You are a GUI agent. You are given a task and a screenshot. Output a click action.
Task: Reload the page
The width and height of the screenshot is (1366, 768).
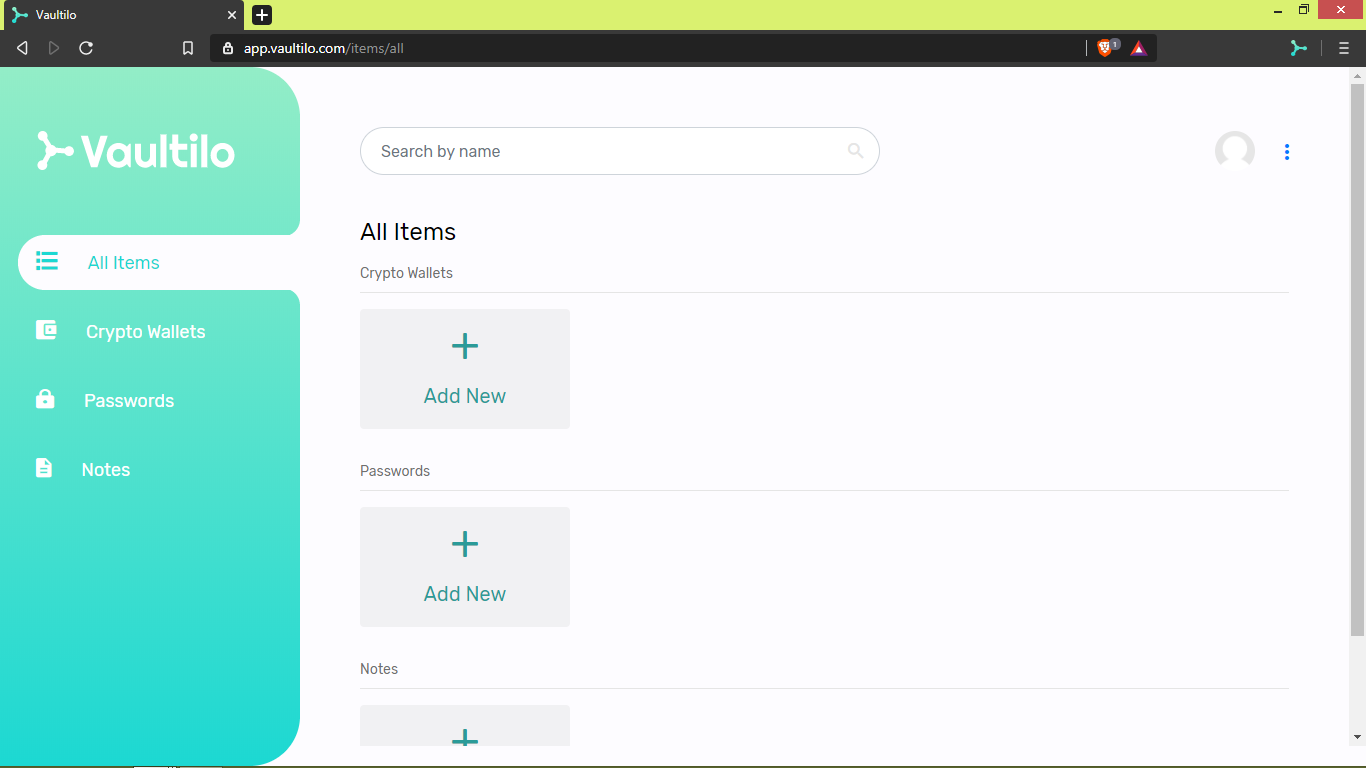[86, 48]
